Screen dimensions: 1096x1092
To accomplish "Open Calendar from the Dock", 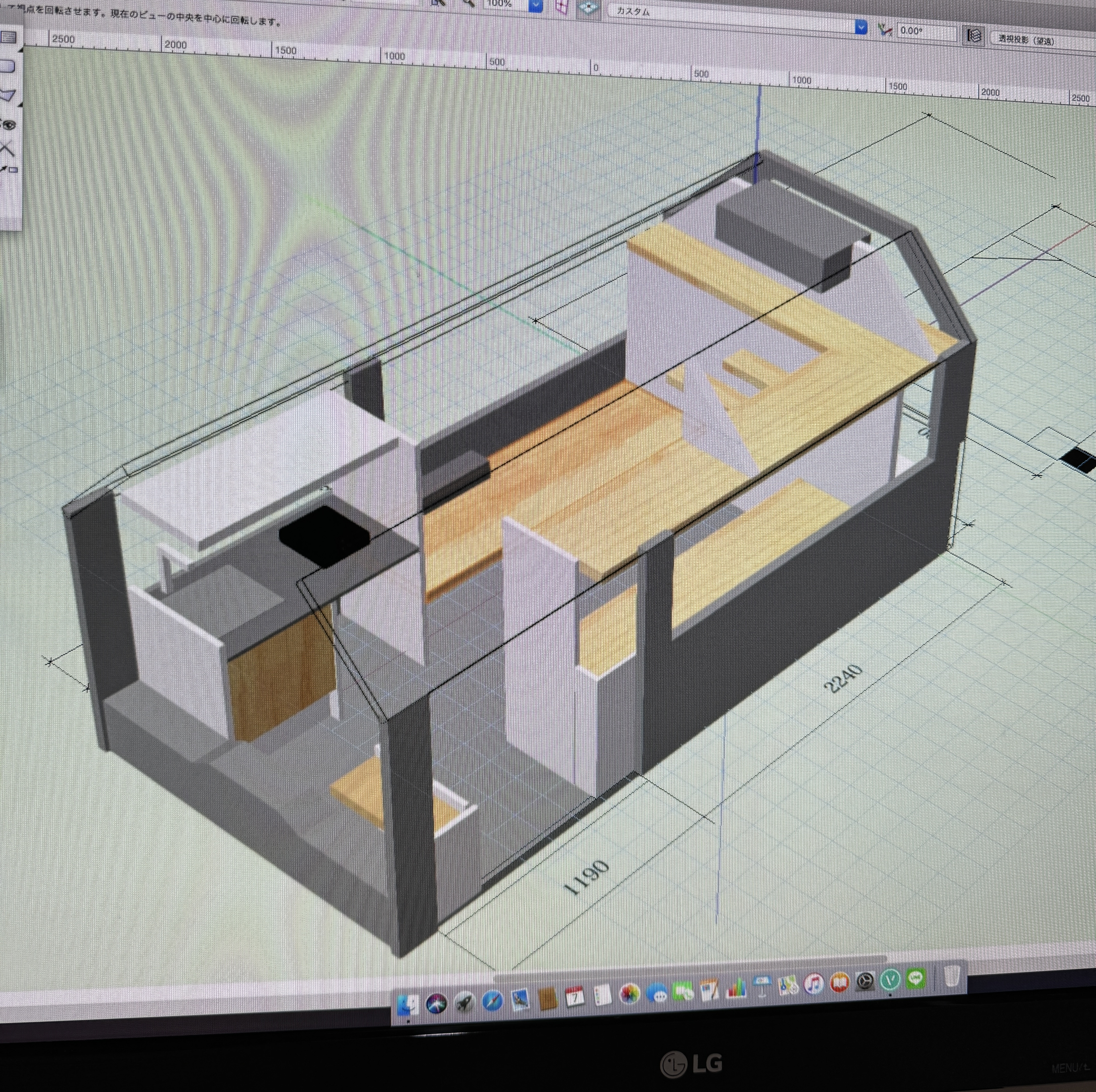I will [x=575, y=997].
